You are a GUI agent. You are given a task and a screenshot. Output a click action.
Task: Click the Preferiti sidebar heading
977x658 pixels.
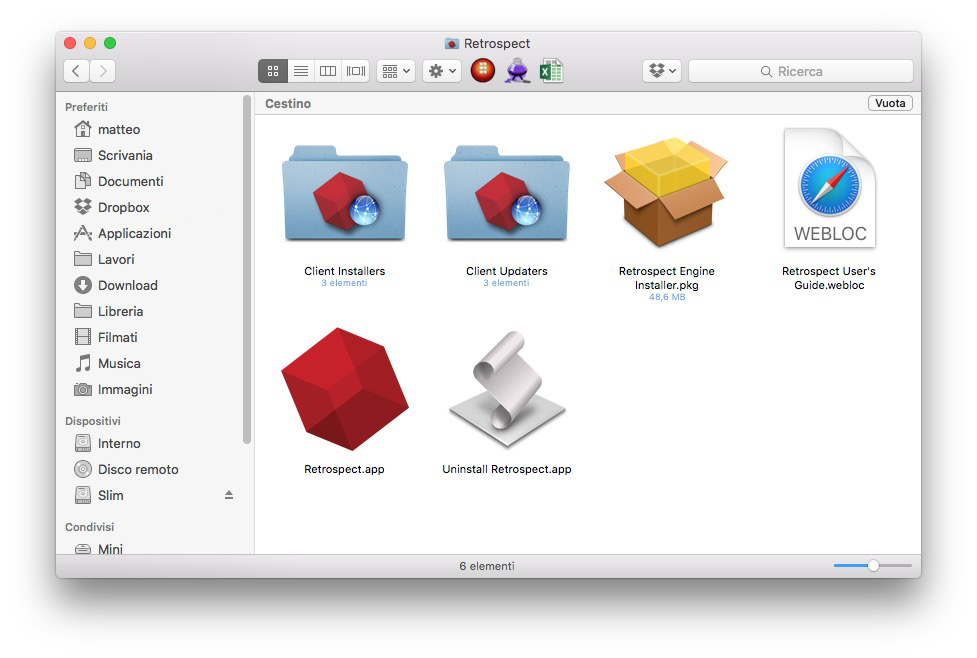pyautogui.click(x=87, y=107)
